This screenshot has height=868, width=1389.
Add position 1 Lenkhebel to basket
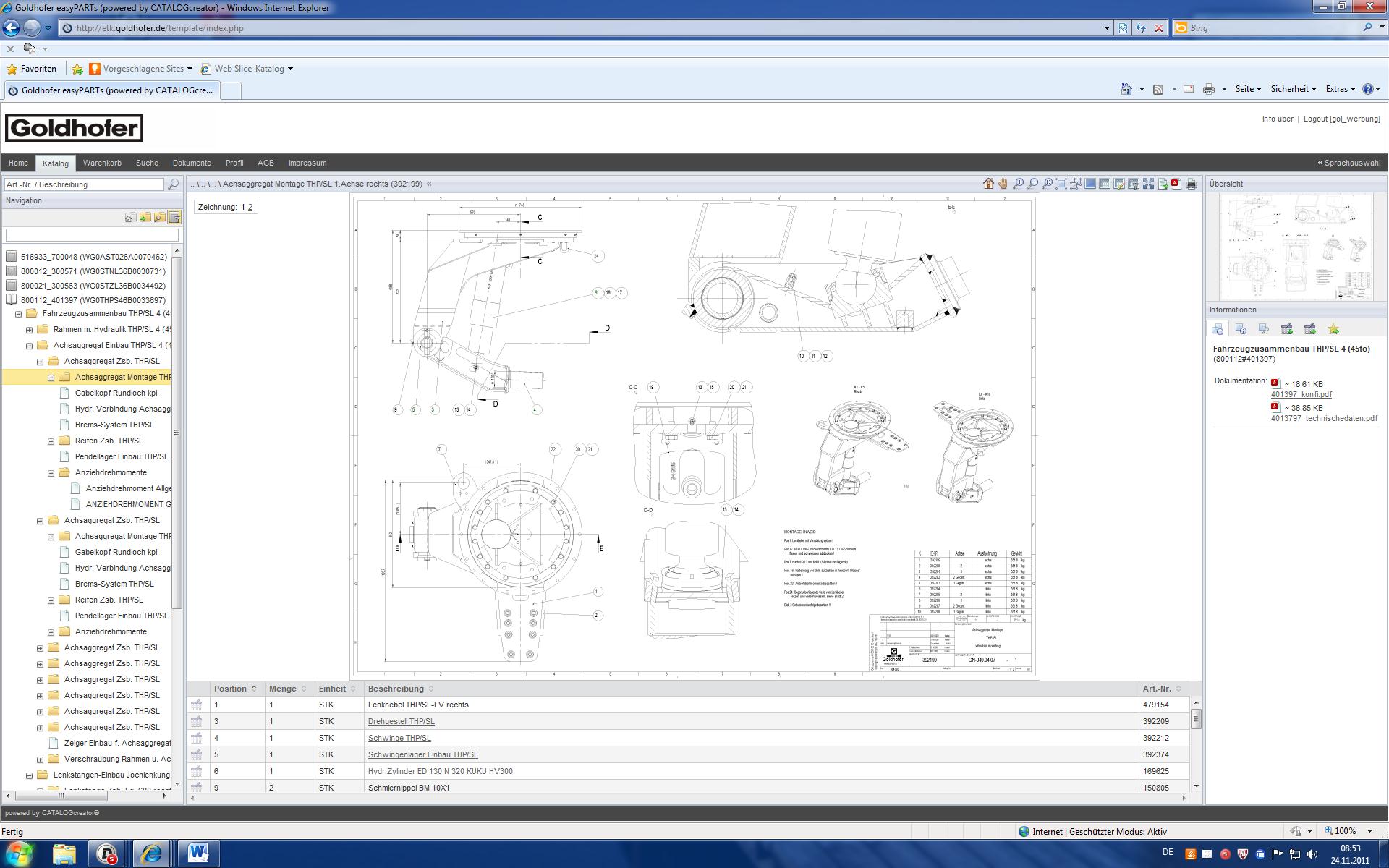(196, 705)
